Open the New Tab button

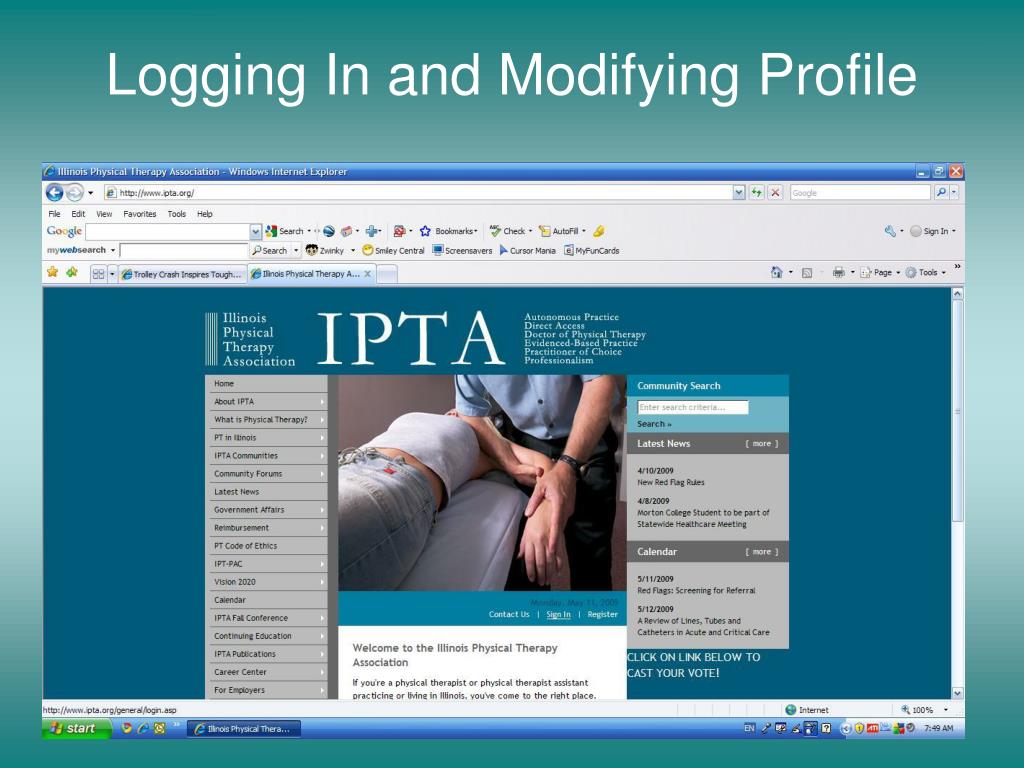[x=387, y=275]
